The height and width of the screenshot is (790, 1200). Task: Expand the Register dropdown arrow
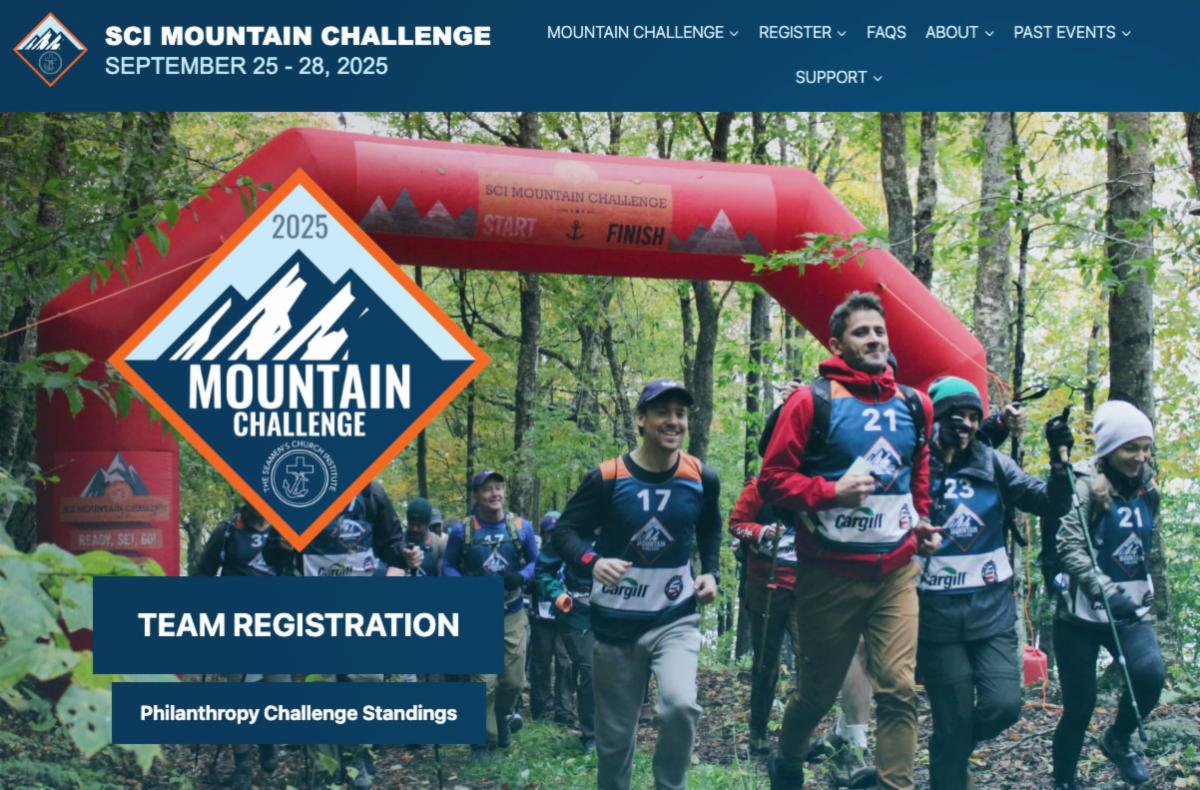842,33
